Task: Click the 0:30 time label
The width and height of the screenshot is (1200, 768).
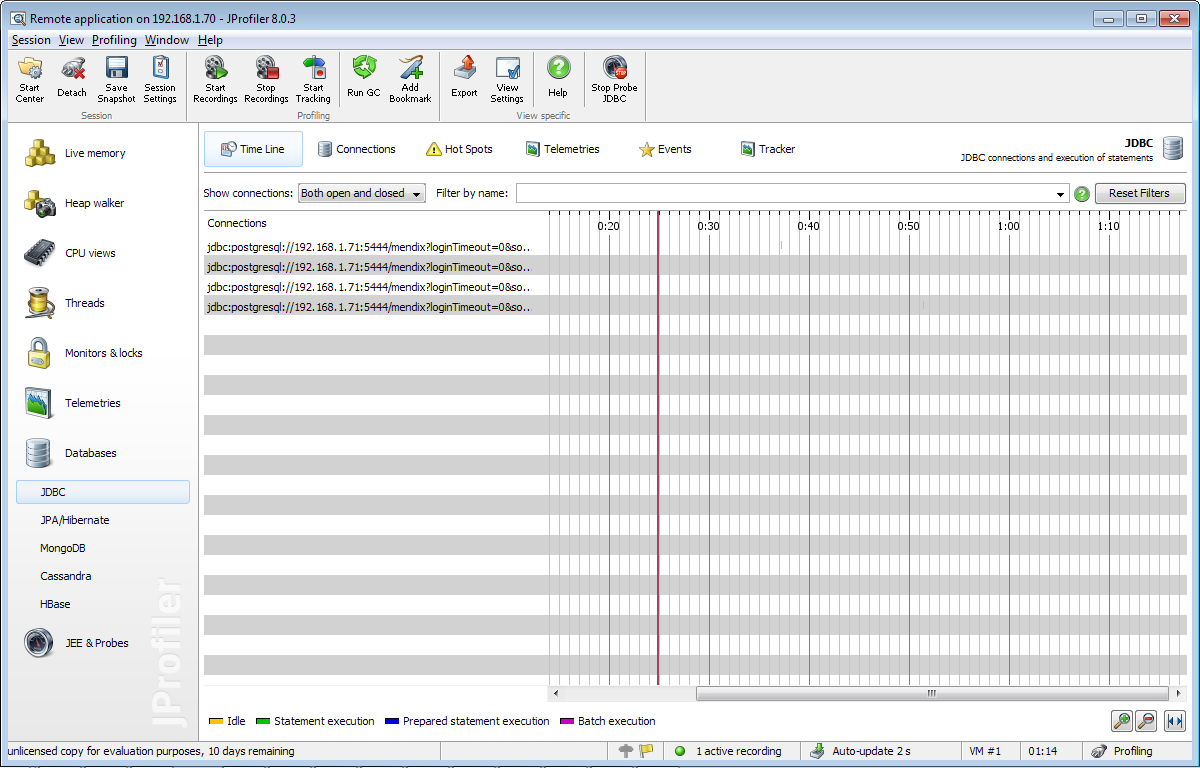Action: (x=708, y=226)
